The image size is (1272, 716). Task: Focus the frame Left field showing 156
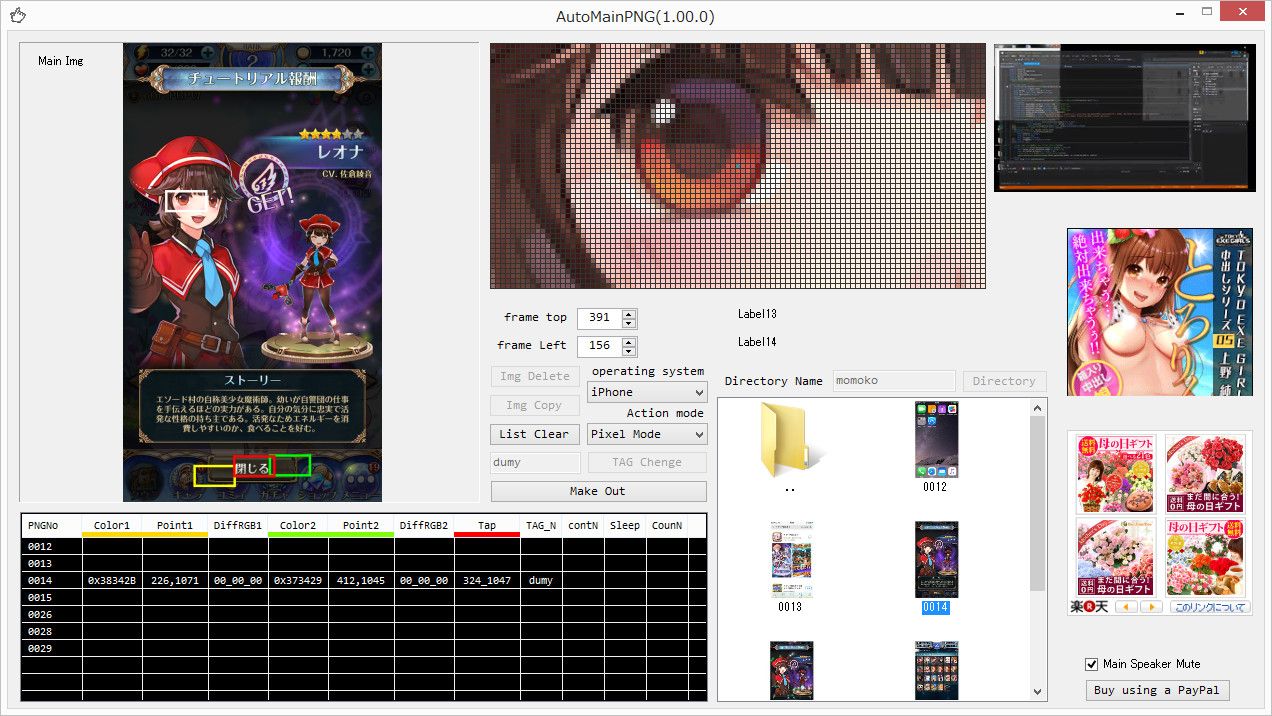(x=600, y=346)
